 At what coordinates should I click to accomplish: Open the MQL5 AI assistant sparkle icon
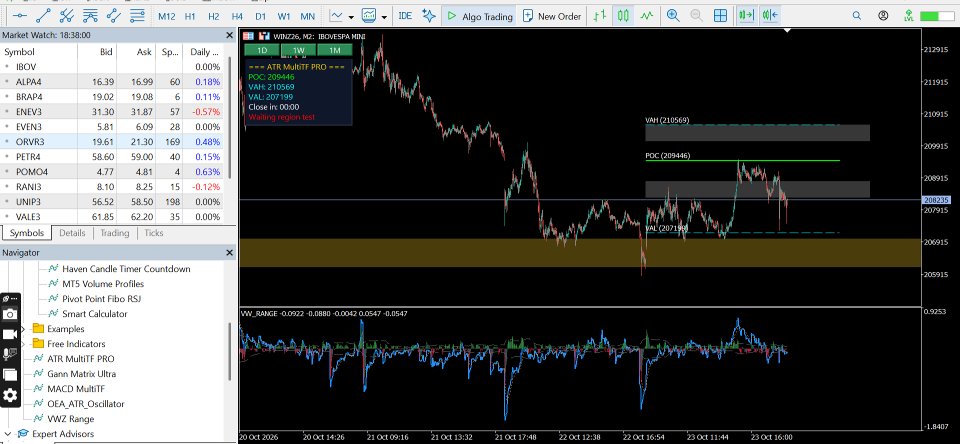pyautogui.click(x=429, y=16)
